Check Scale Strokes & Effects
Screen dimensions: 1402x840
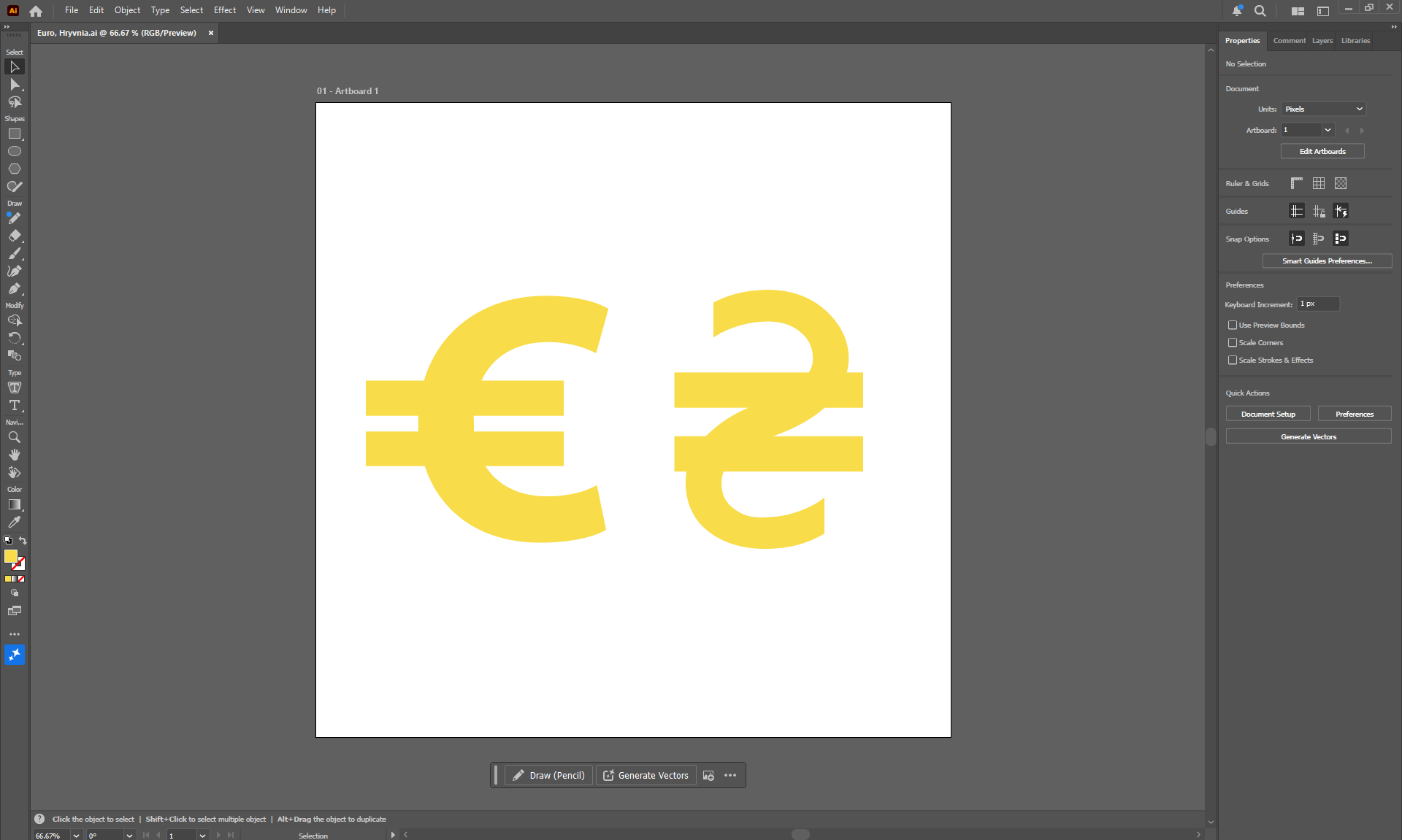[x=1233, y=361]
